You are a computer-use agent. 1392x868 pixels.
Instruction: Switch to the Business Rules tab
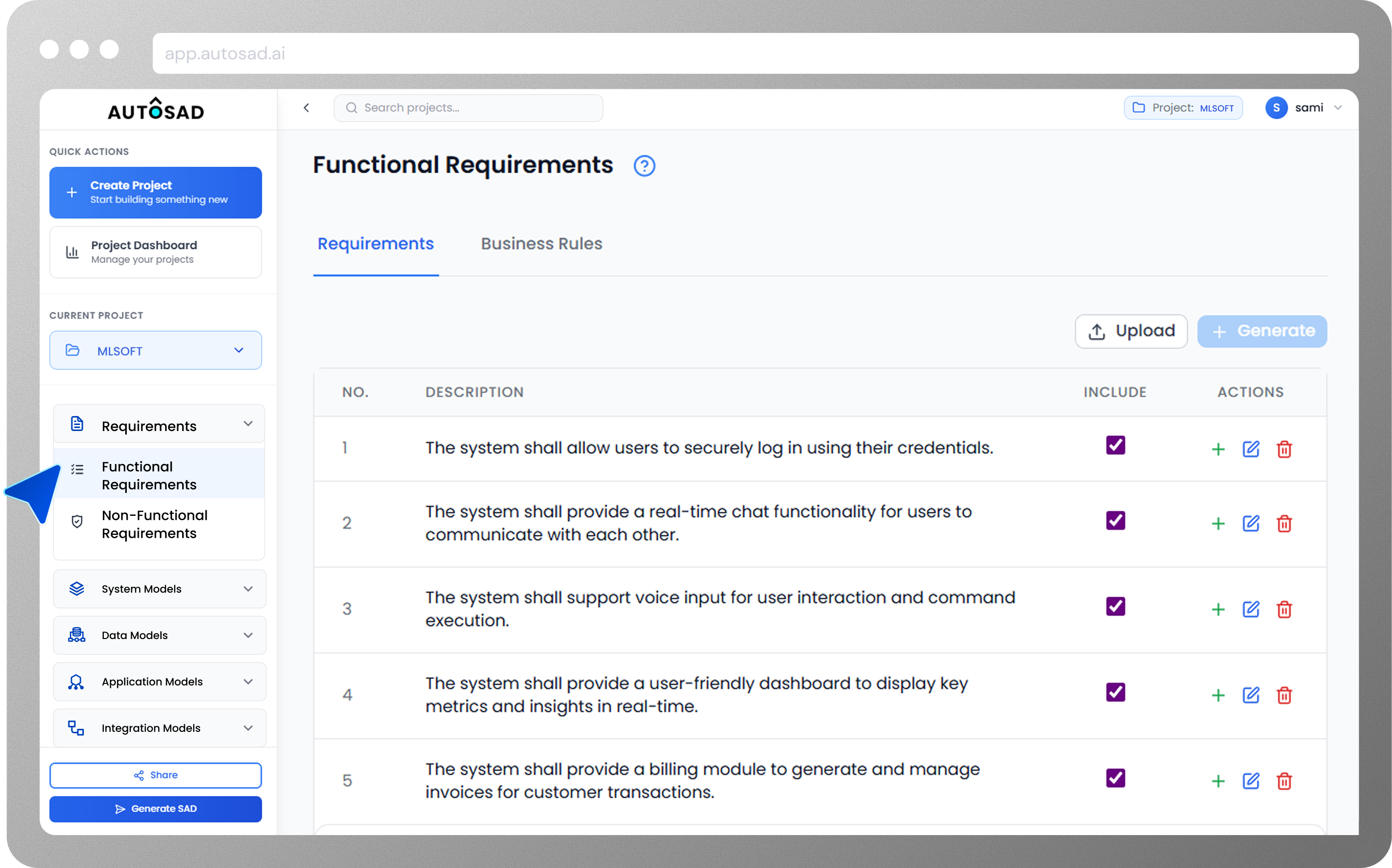(x=541, y=244)
